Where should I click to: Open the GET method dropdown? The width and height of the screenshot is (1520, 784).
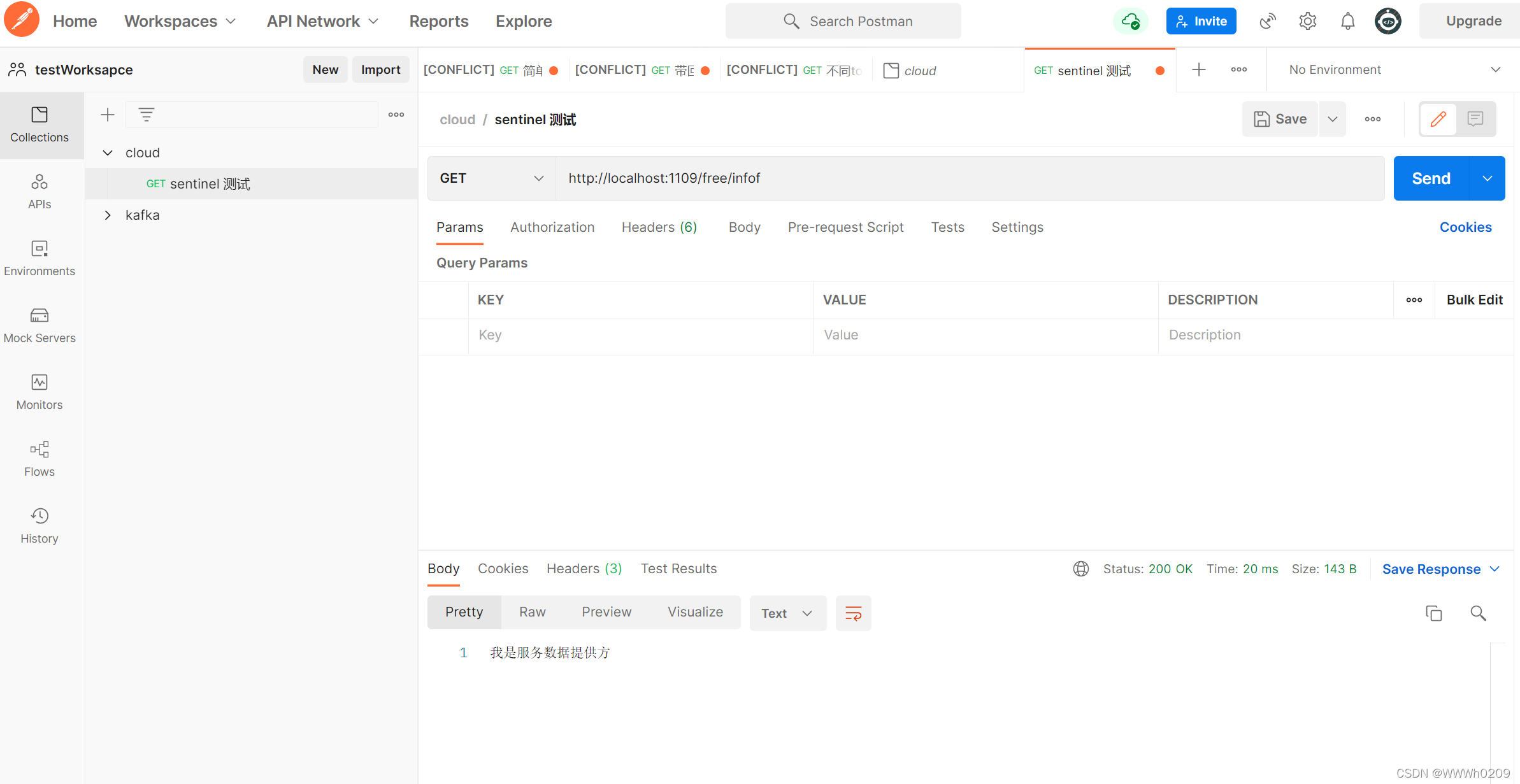[x=491, y=178]
